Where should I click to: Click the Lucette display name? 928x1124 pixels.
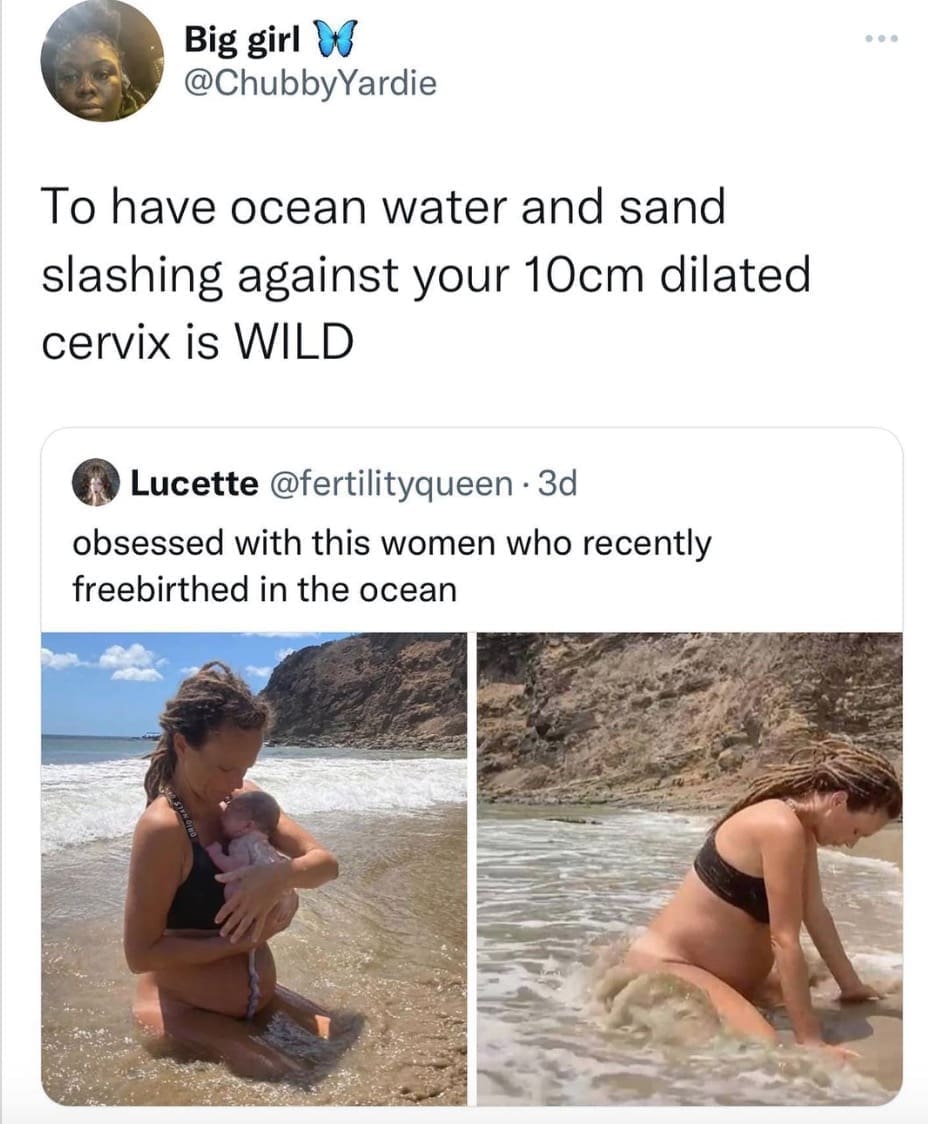(x=194, y=484)
